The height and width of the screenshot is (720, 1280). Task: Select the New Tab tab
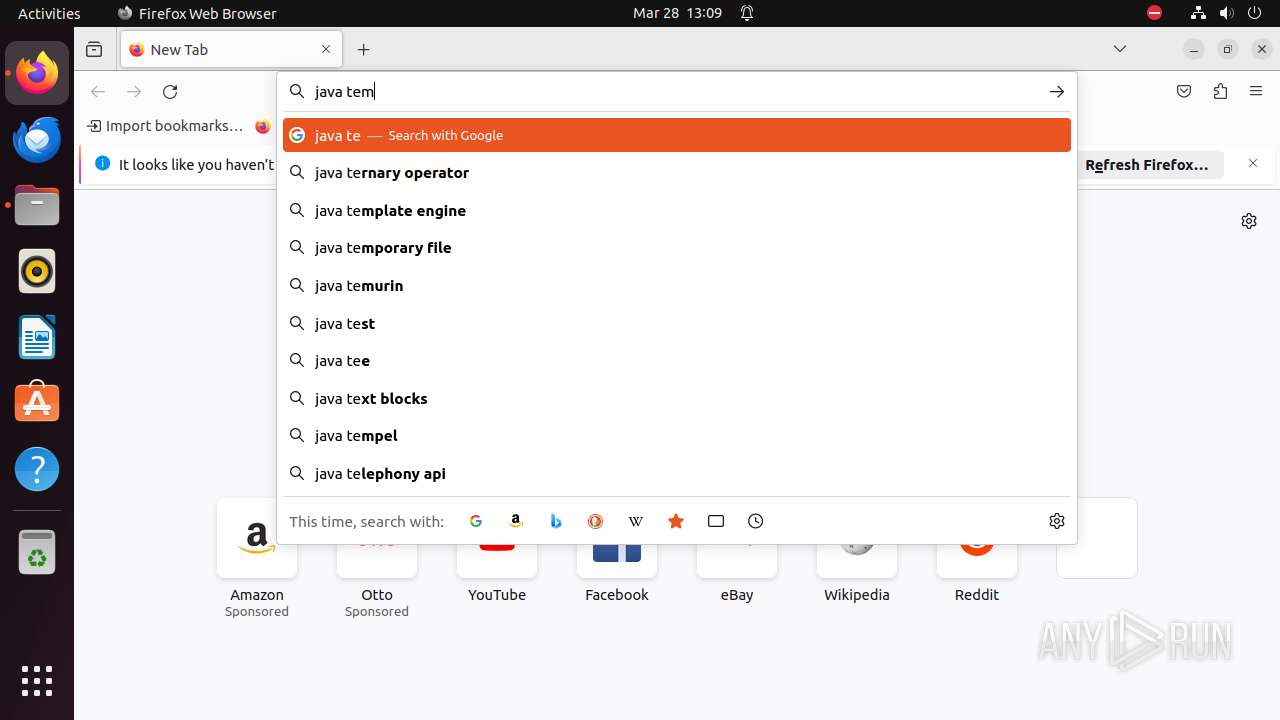231,49
